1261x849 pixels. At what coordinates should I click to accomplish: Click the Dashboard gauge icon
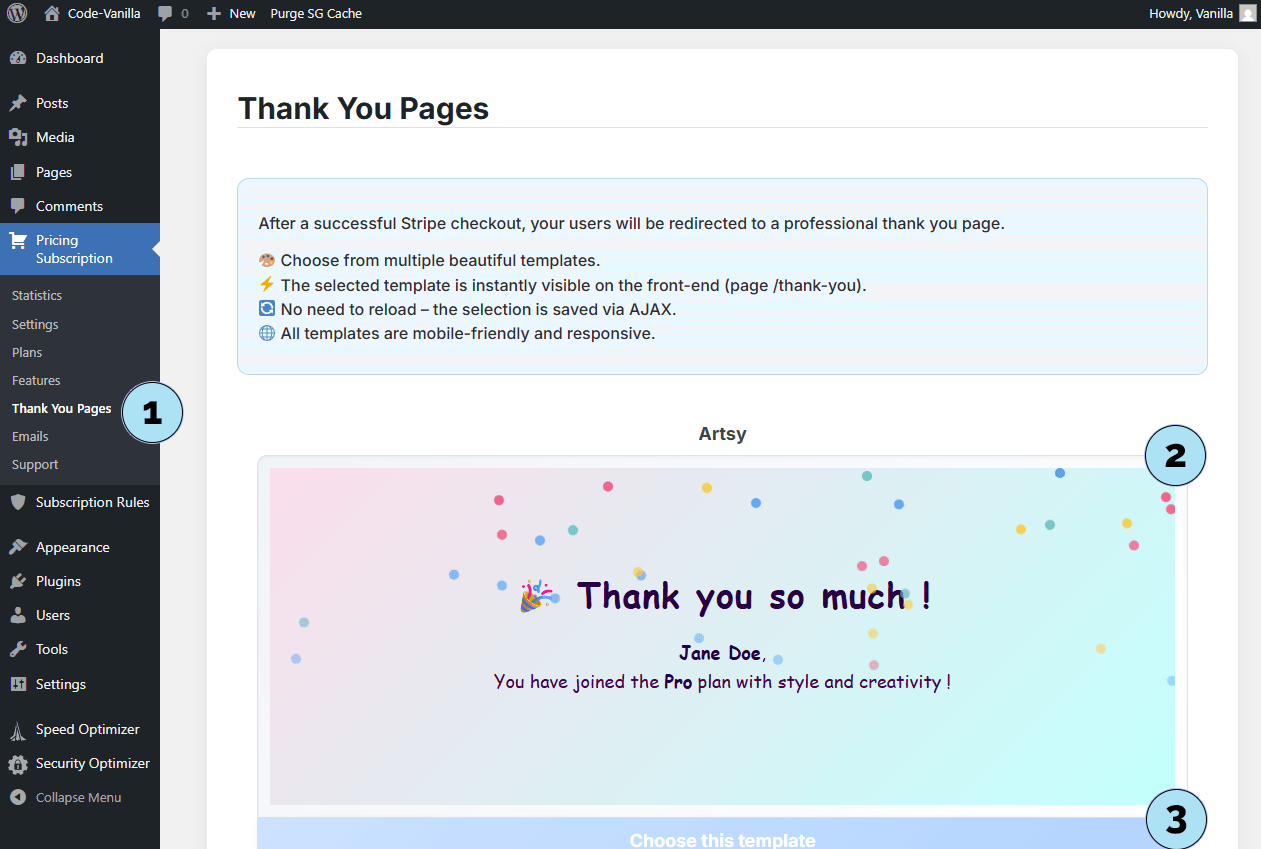coord(18,59)
